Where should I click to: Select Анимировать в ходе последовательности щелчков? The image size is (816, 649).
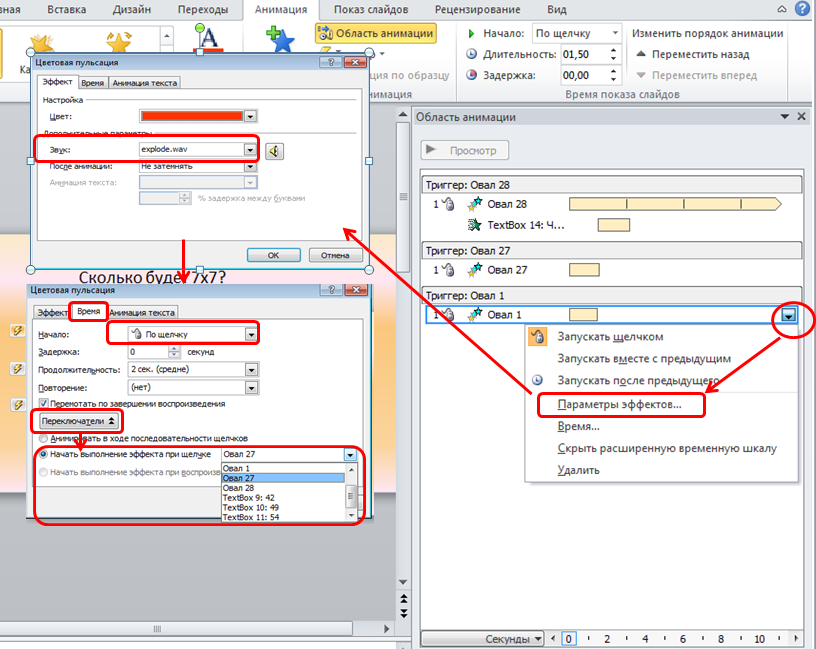coord(43,438)
